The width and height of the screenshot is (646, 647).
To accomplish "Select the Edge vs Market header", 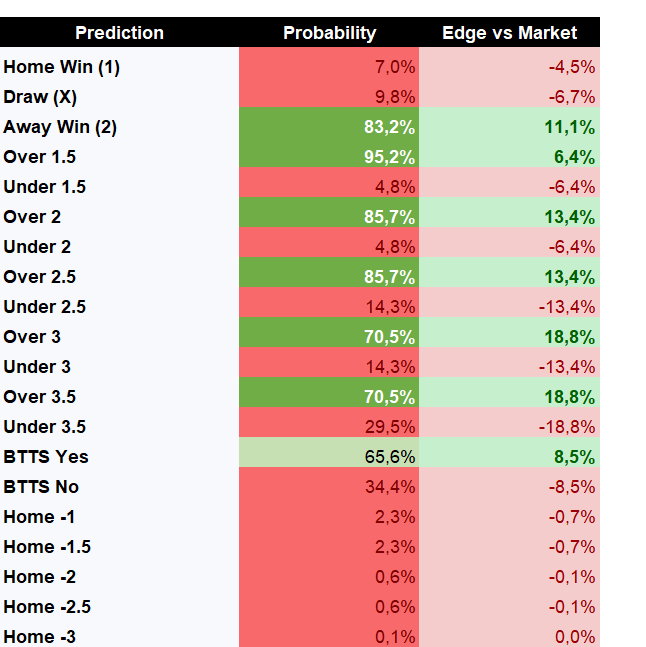I will [x=509, y=32].
